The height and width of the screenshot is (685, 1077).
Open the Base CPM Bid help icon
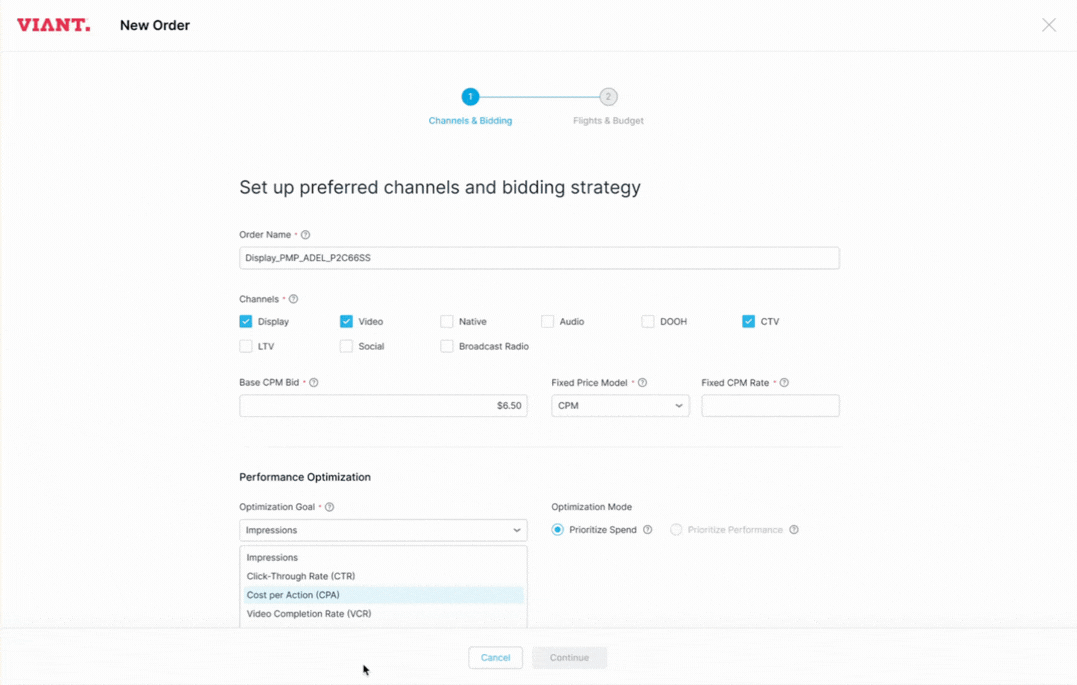[x=315, y=382]
